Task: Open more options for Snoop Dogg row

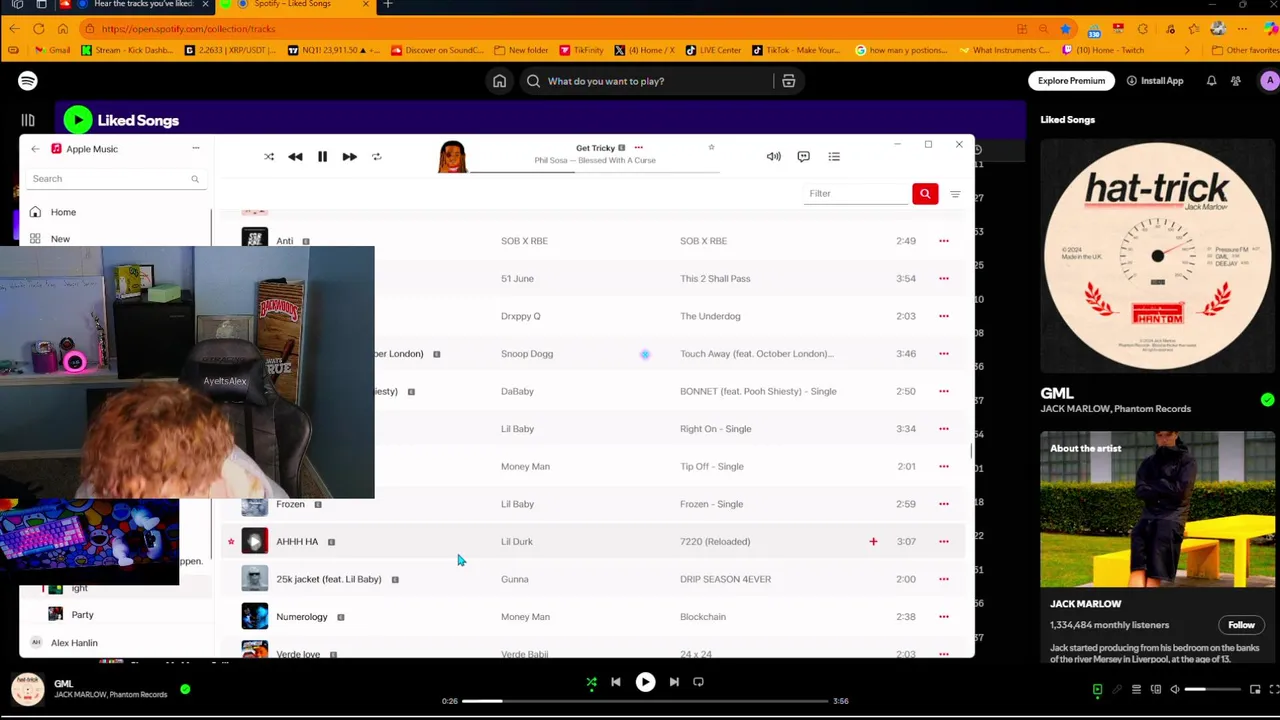Action: pos(944,353)
